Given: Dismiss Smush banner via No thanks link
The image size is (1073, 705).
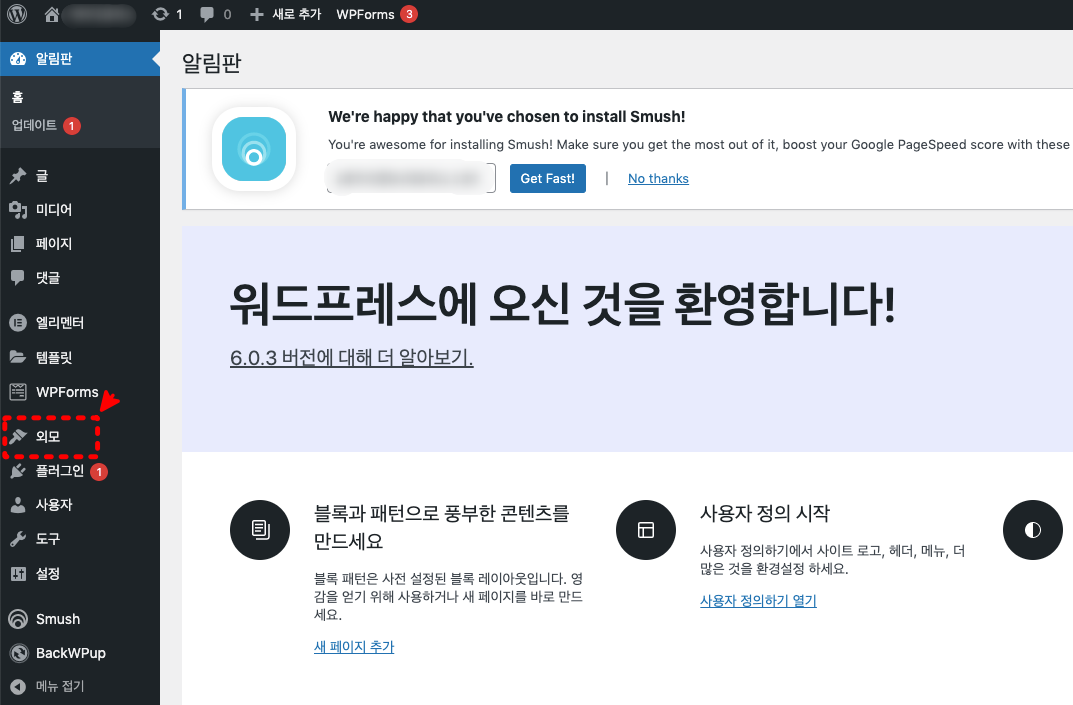Looking at the screenshot, I should [x=657, y=177].
